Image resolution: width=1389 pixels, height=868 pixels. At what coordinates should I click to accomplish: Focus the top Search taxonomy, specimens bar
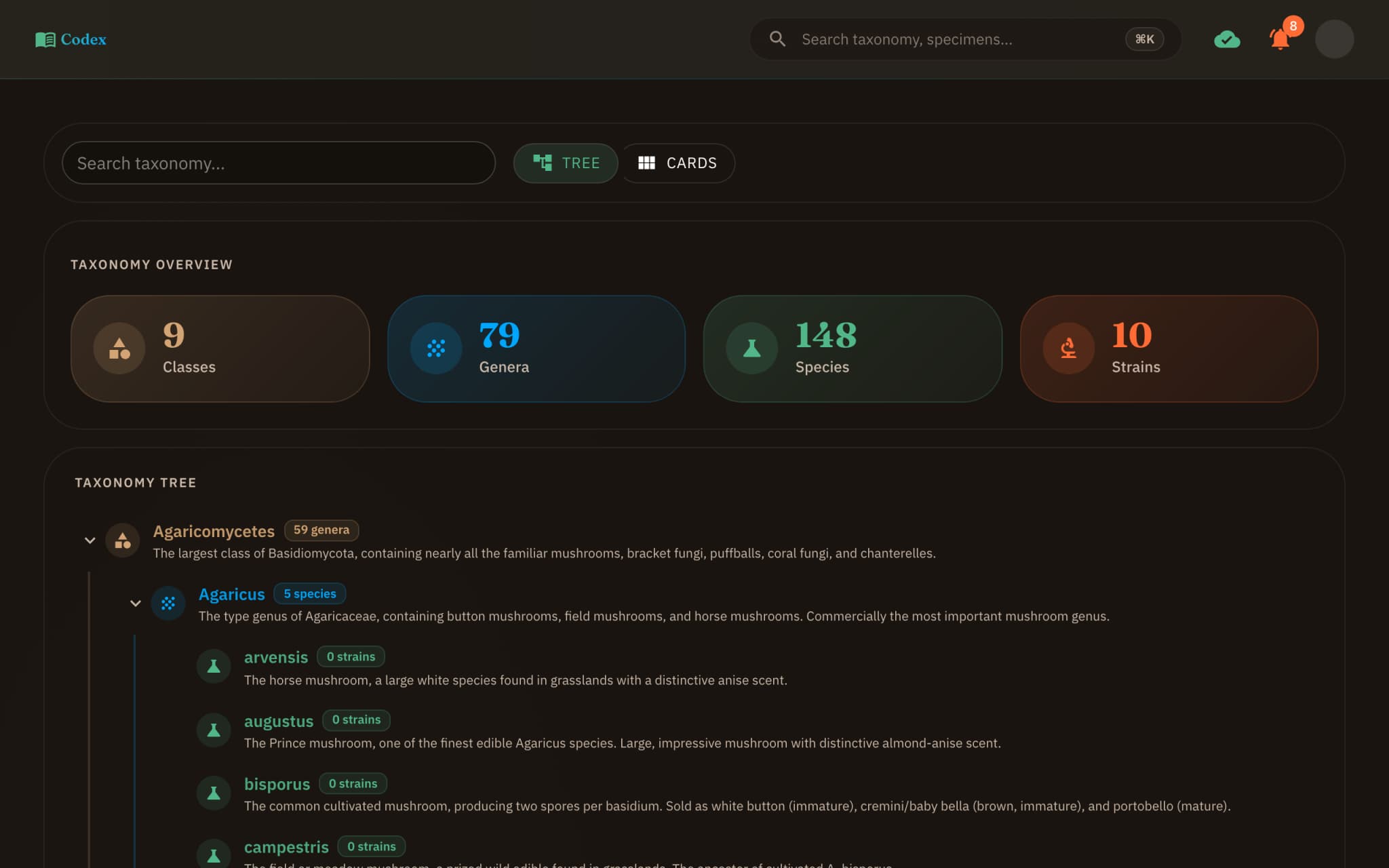[965, 39]
